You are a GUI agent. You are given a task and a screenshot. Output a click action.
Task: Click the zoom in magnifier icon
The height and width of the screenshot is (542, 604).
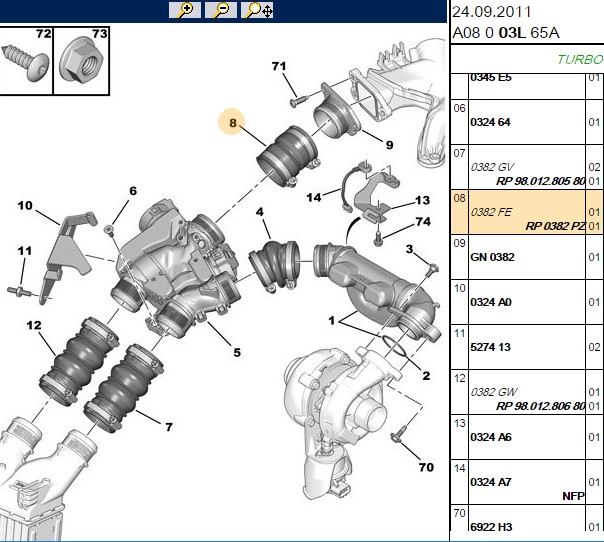[x=185, y=10]
